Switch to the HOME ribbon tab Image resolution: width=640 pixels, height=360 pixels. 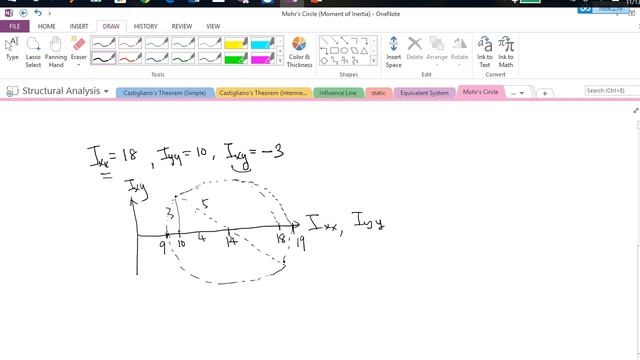pos(47,26)
